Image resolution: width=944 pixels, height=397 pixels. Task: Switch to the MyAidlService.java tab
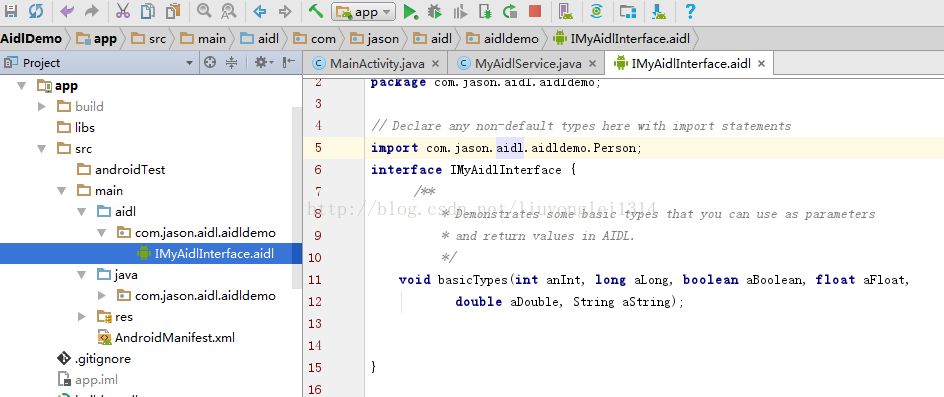point(527,63)
